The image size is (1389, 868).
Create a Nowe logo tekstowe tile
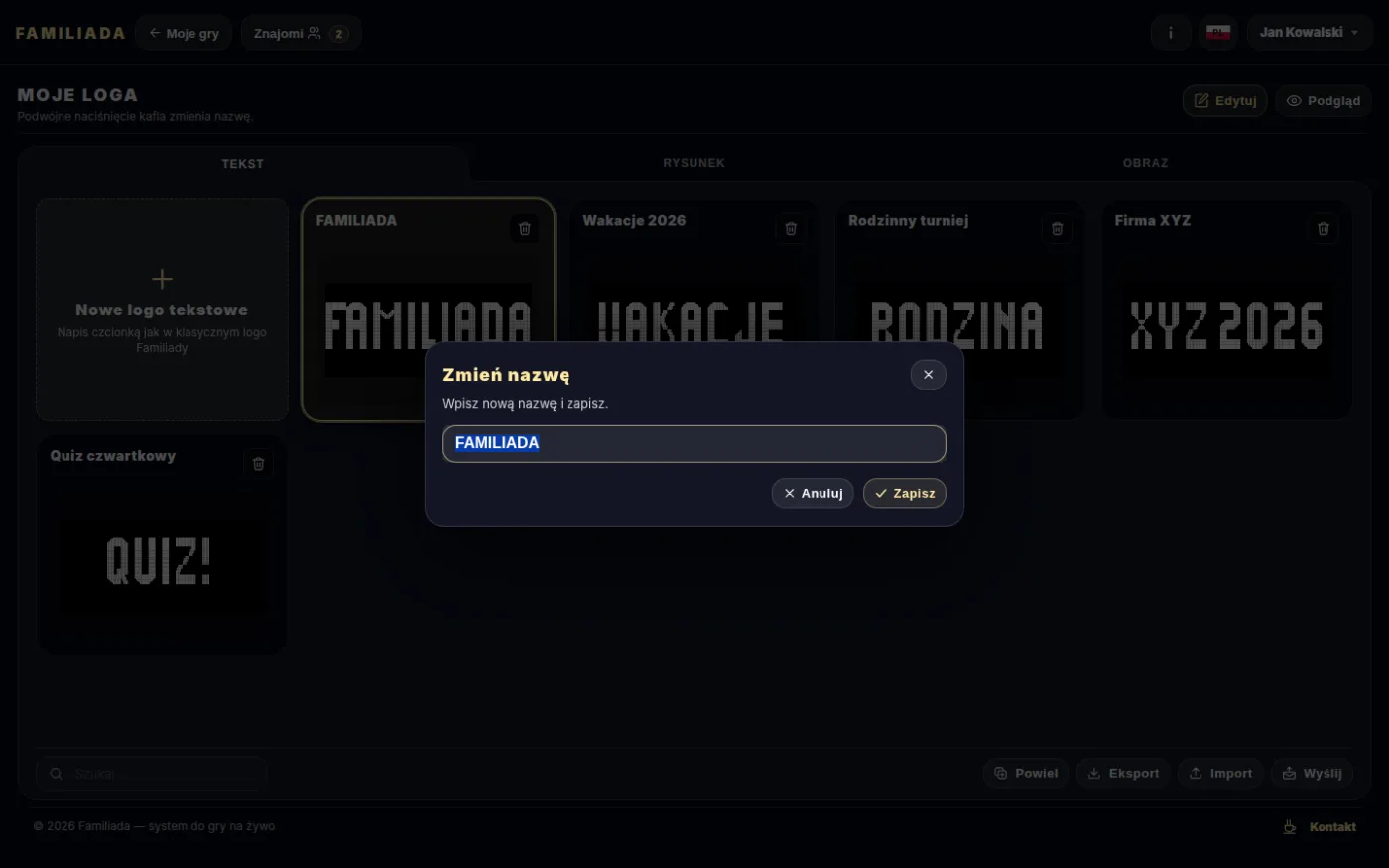pyautogui.click(x=162, y=310)
